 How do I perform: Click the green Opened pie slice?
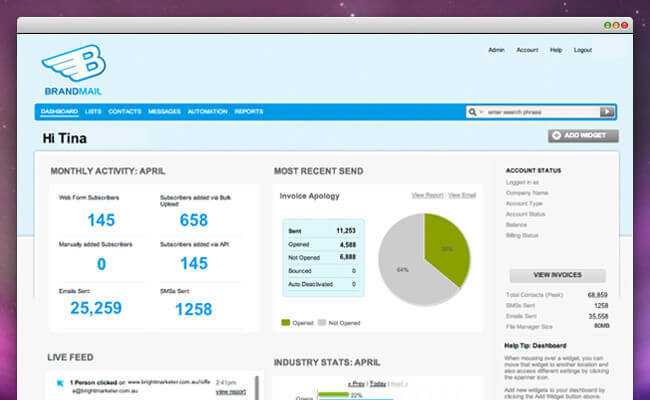click(x=448, y=248)
